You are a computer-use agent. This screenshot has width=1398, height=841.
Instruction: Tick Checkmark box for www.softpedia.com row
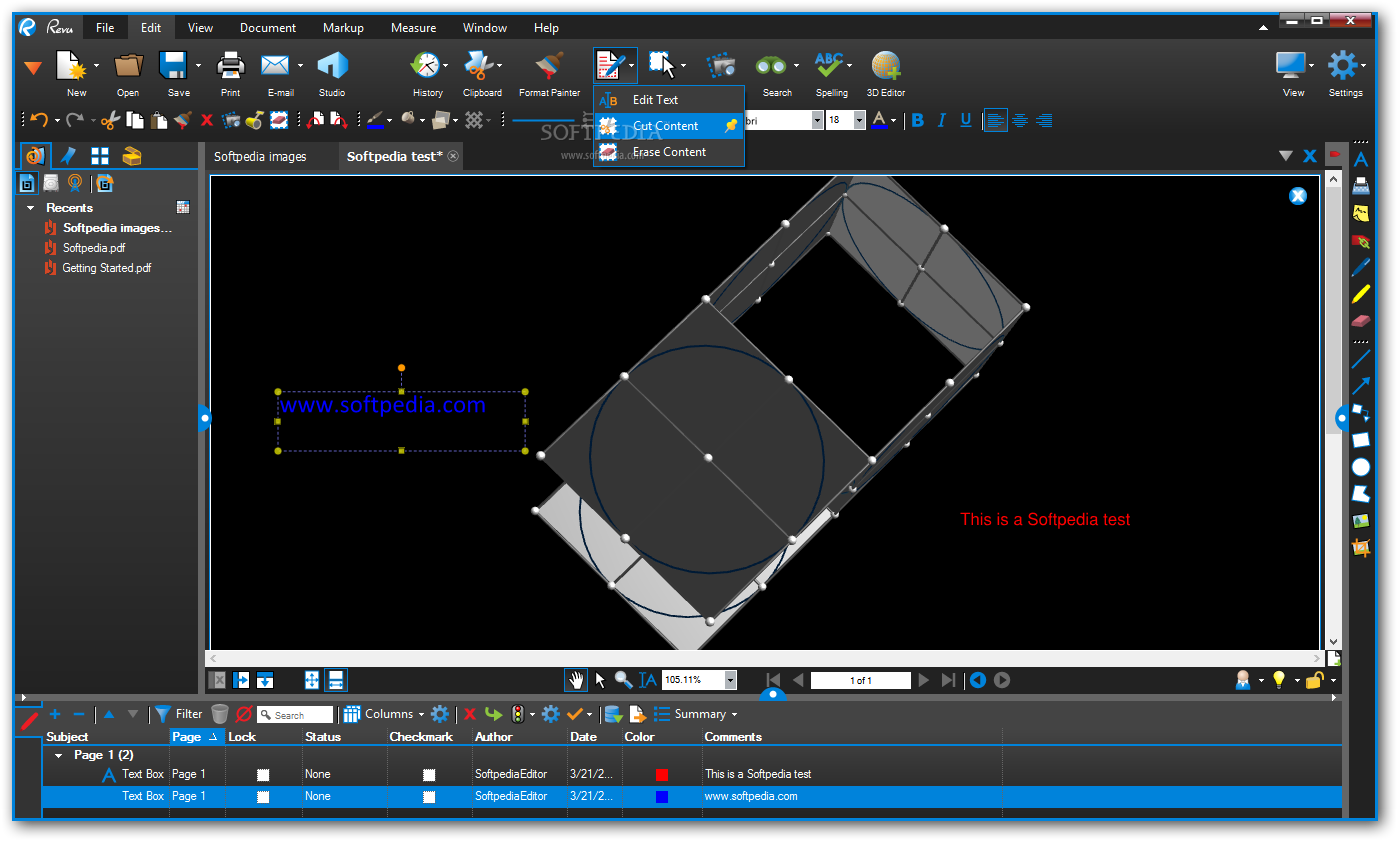pos(429,797)
